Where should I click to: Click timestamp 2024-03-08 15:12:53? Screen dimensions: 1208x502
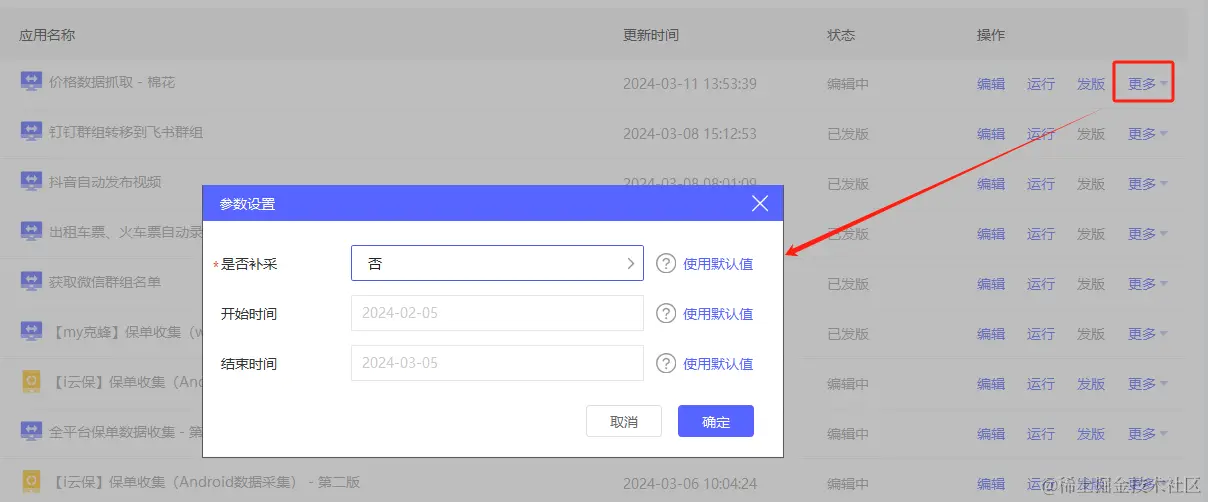690,134
